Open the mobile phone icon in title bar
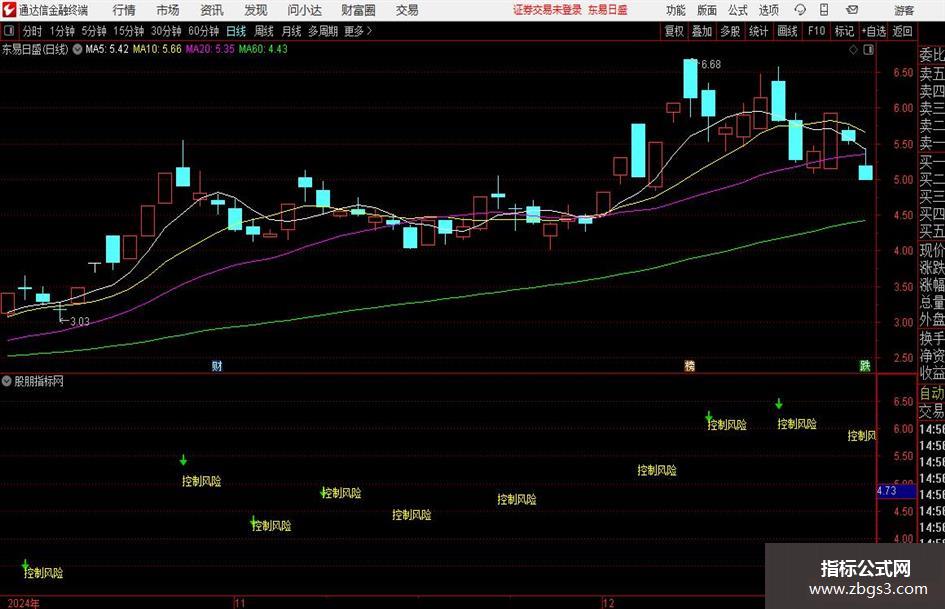This screenshot has width=945, height=609. click(x=824, y=10)
